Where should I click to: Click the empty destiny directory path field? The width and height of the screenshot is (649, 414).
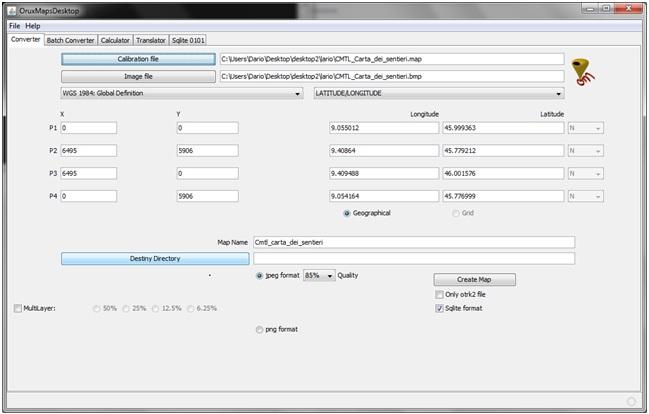414,259
